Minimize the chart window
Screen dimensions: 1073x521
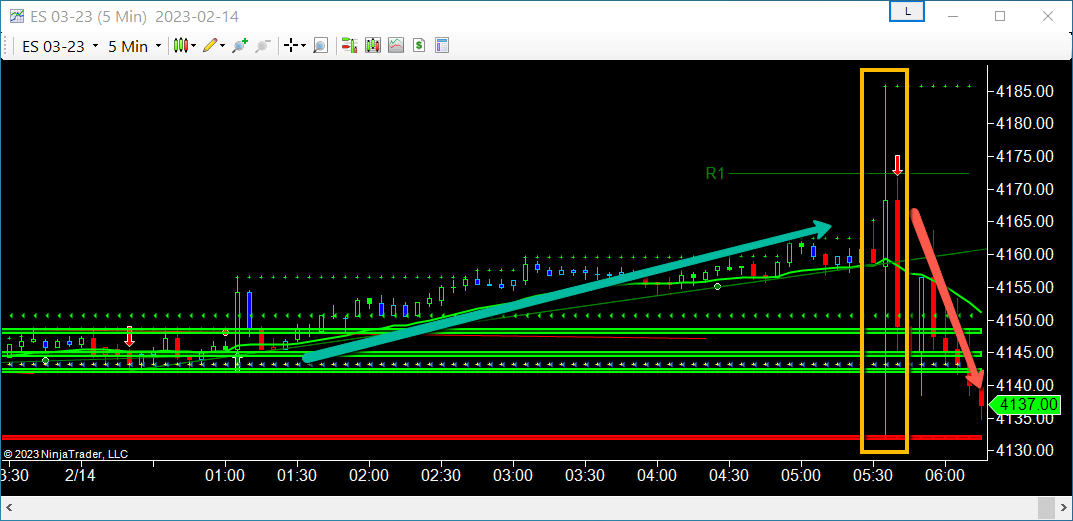953,16
